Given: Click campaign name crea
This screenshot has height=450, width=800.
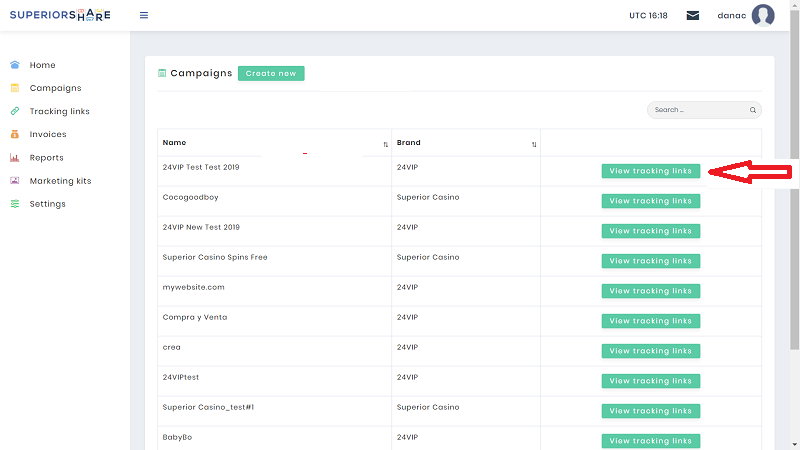Looking at the screenshot, I should (171, 347).
